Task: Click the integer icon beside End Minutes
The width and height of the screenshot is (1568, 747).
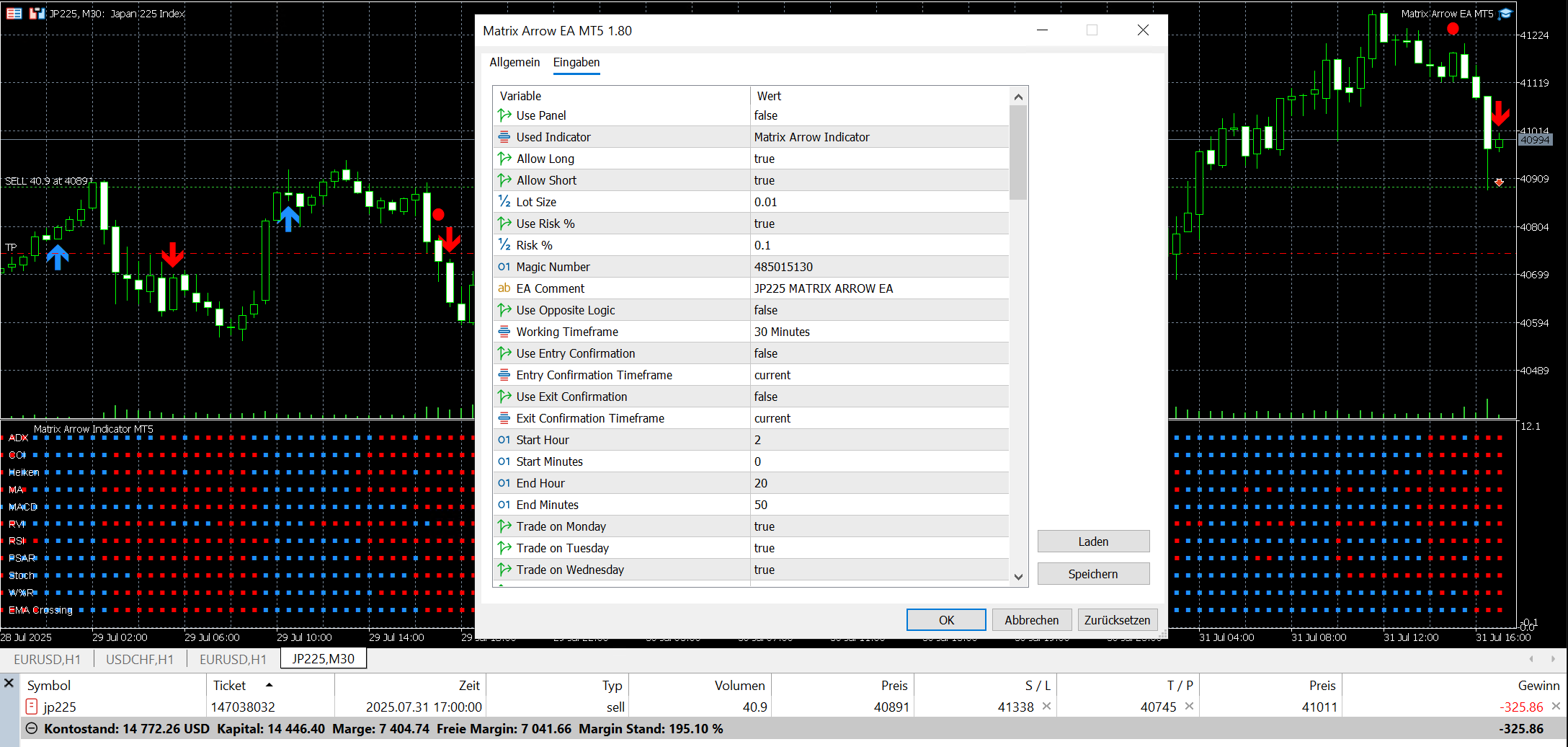Action: click(x=504, y=505)
